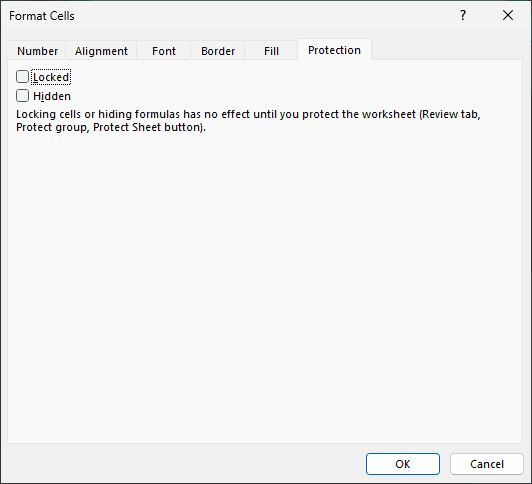Image resolution: width=532 pixels, height=484 pixels.
Task: Open the Alignment tab
Action: [101, 51]
